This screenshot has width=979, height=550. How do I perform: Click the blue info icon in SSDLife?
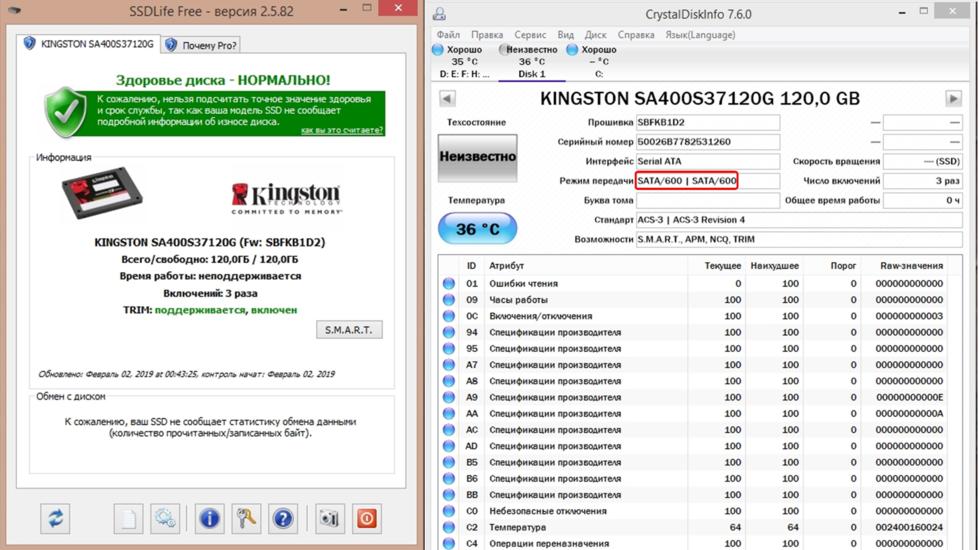[x=209, y=518]
